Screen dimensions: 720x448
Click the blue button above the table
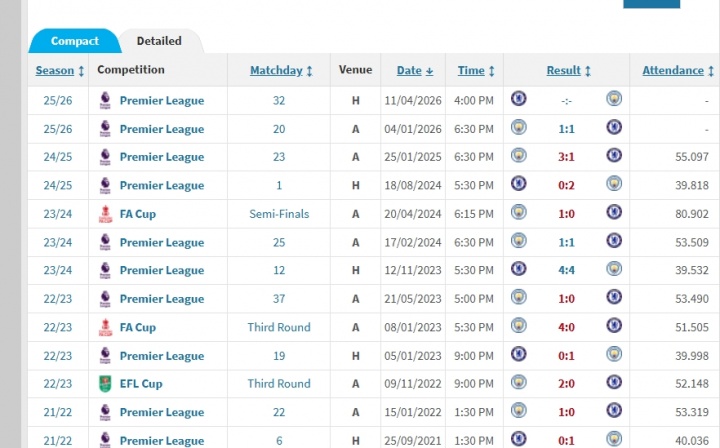[x=651, y=4]
